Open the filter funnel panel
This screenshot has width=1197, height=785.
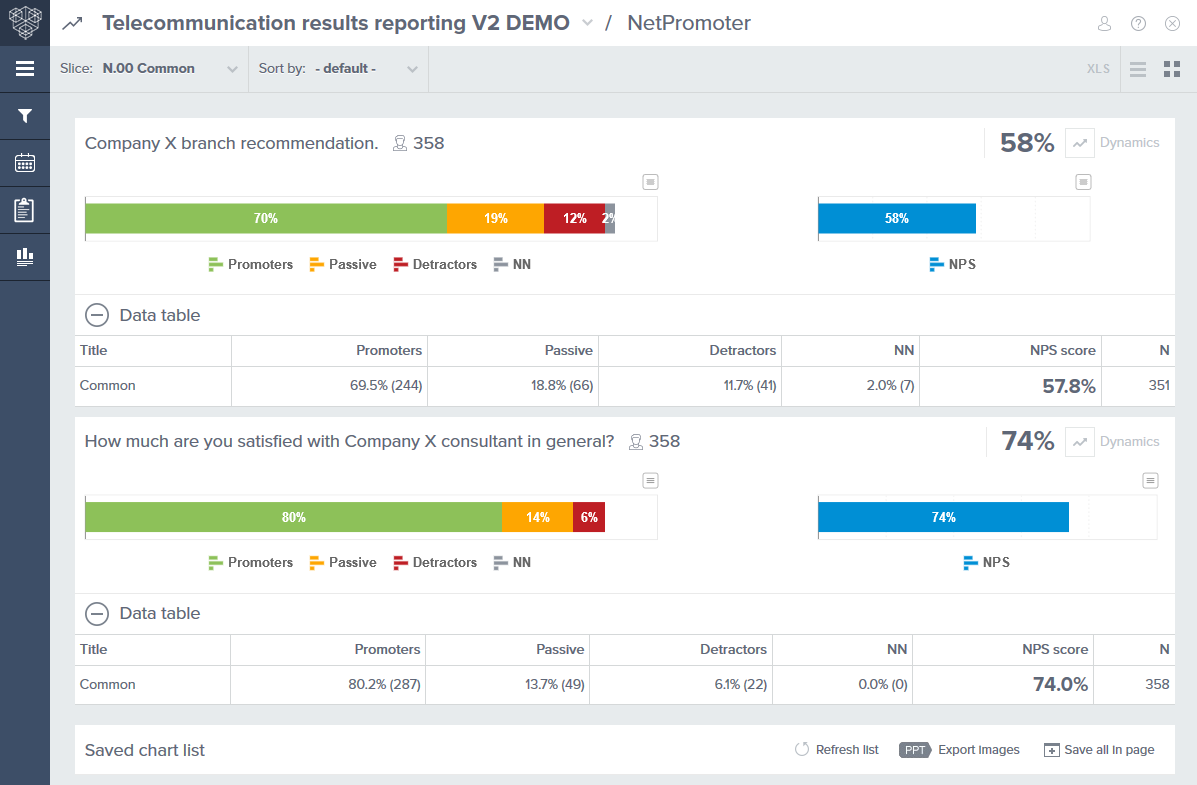click(24, 115)
